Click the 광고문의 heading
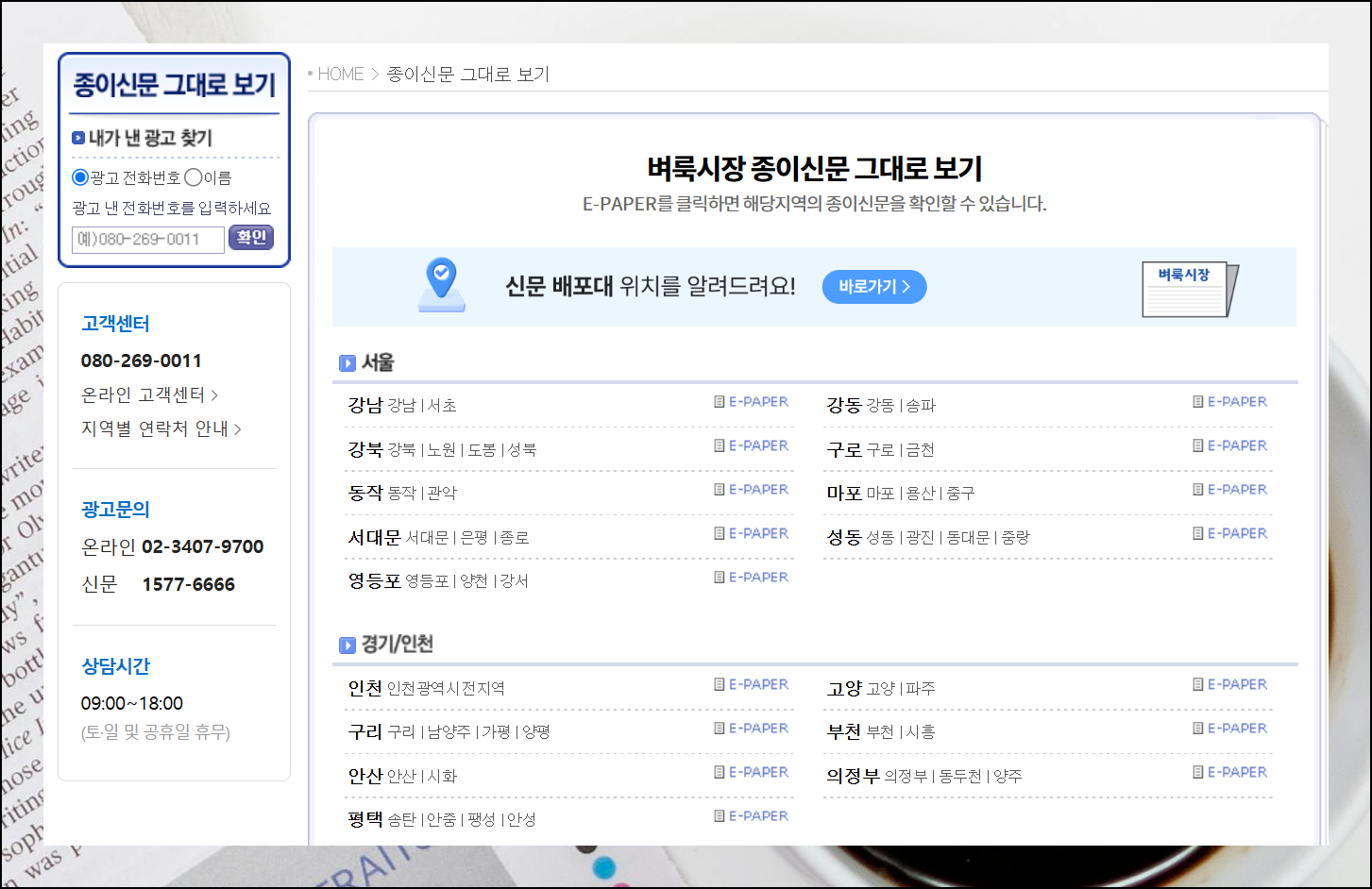 click(115, 510)
